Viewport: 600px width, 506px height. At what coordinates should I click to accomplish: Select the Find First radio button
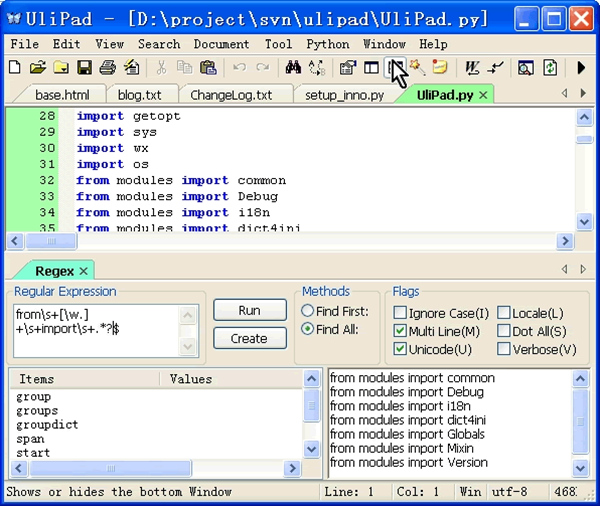click(x=308, y=311)
